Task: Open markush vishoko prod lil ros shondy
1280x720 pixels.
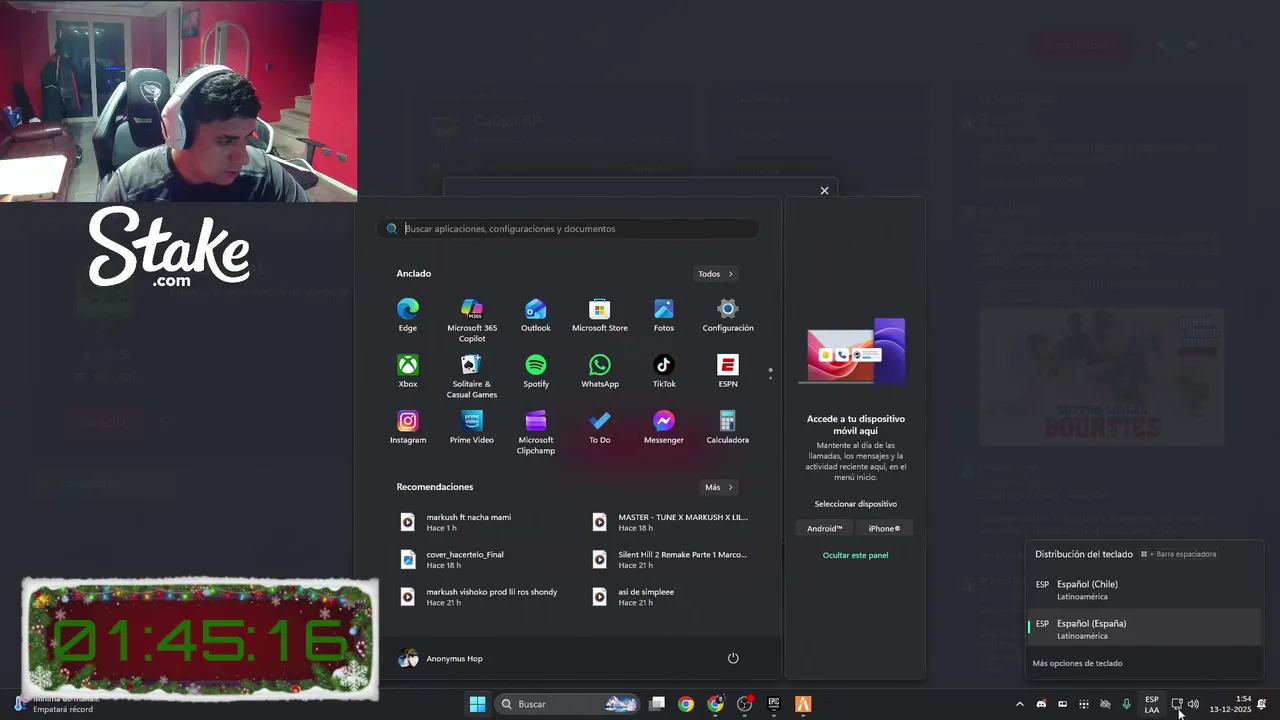Action: pos(478,597)
